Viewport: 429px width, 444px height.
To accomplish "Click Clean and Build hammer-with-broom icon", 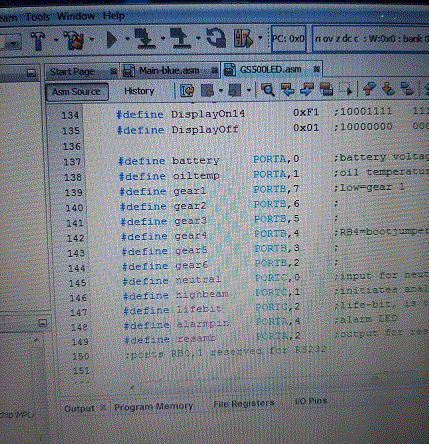I will point(74,40).
